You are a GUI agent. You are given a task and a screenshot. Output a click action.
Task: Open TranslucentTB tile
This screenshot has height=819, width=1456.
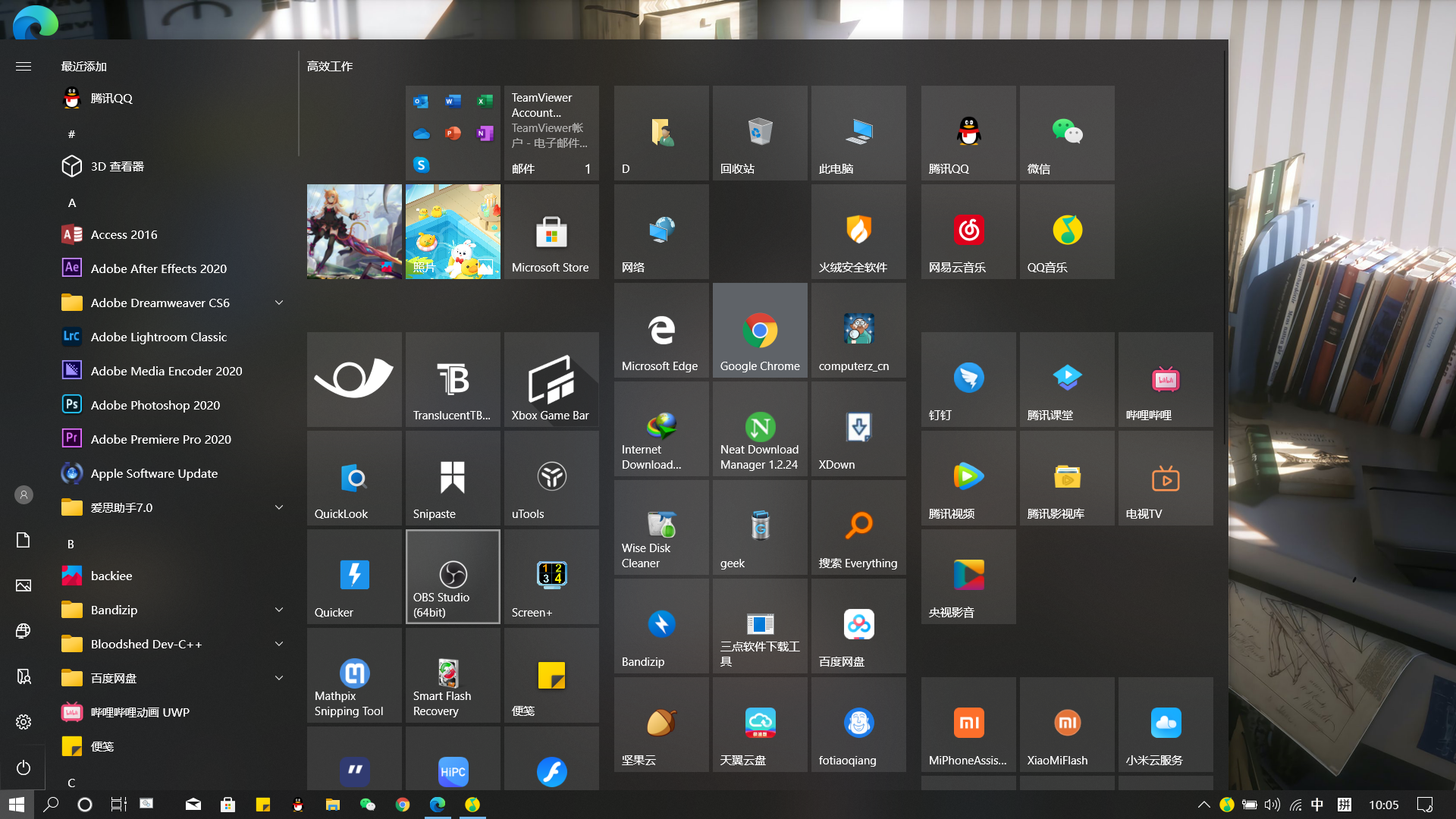[453, 379]
